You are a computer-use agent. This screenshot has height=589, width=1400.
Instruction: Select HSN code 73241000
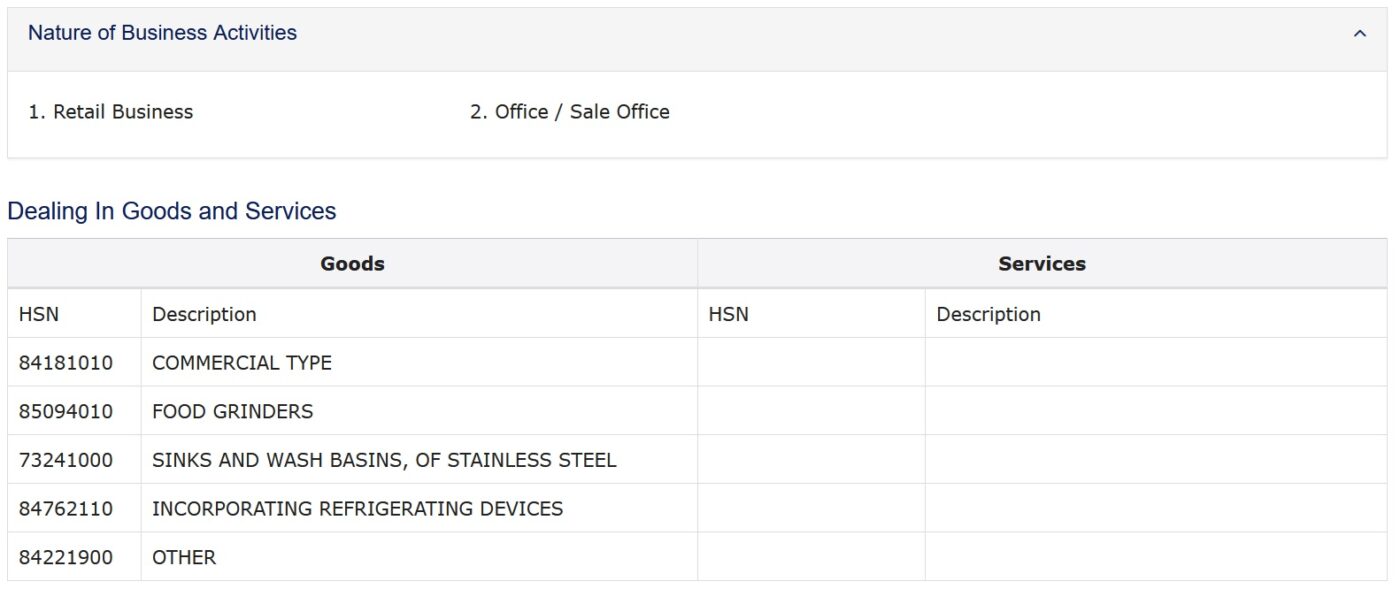[66, 460]
